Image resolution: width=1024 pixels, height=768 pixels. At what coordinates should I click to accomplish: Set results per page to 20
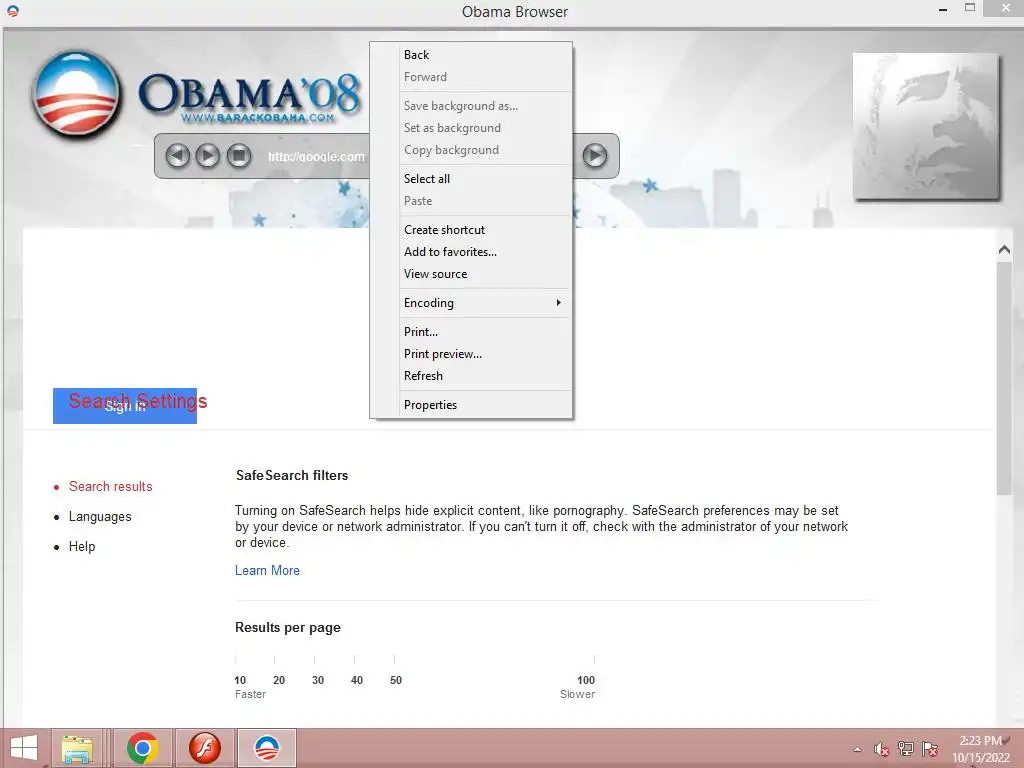point(279,680)
